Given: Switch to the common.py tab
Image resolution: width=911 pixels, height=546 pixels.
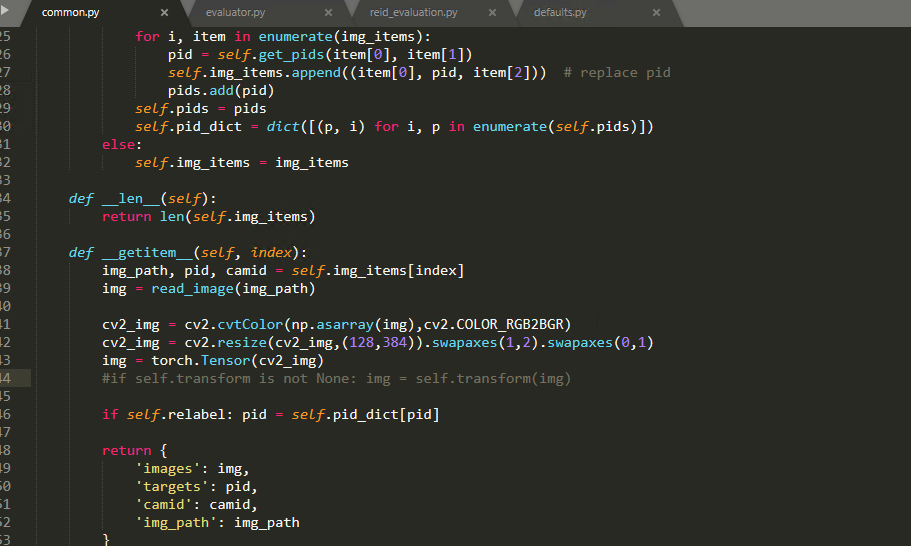Looking at the screenshot, I should [x=70, y=12].
